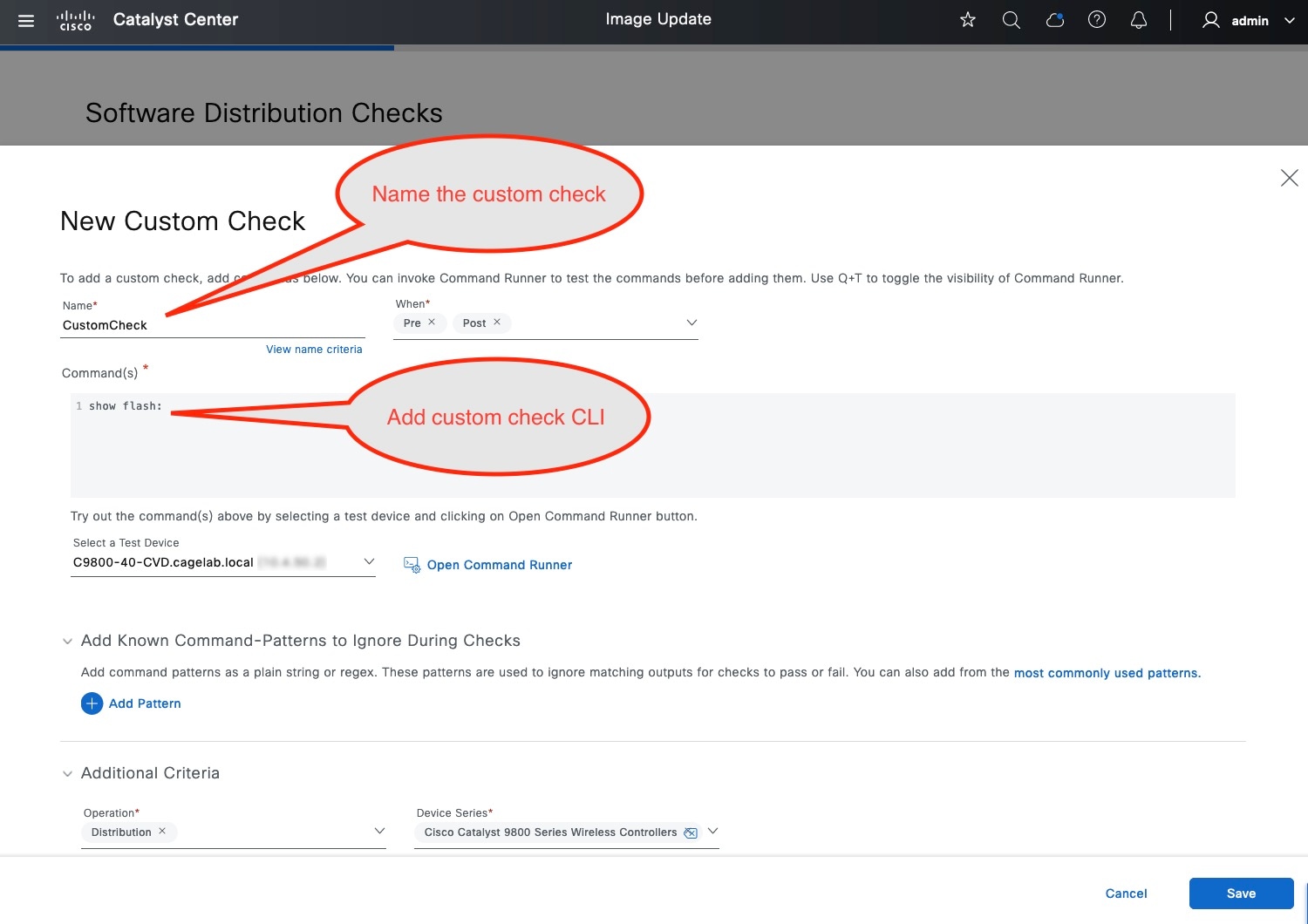Close the New Custom Check panel

(1290, 178)
